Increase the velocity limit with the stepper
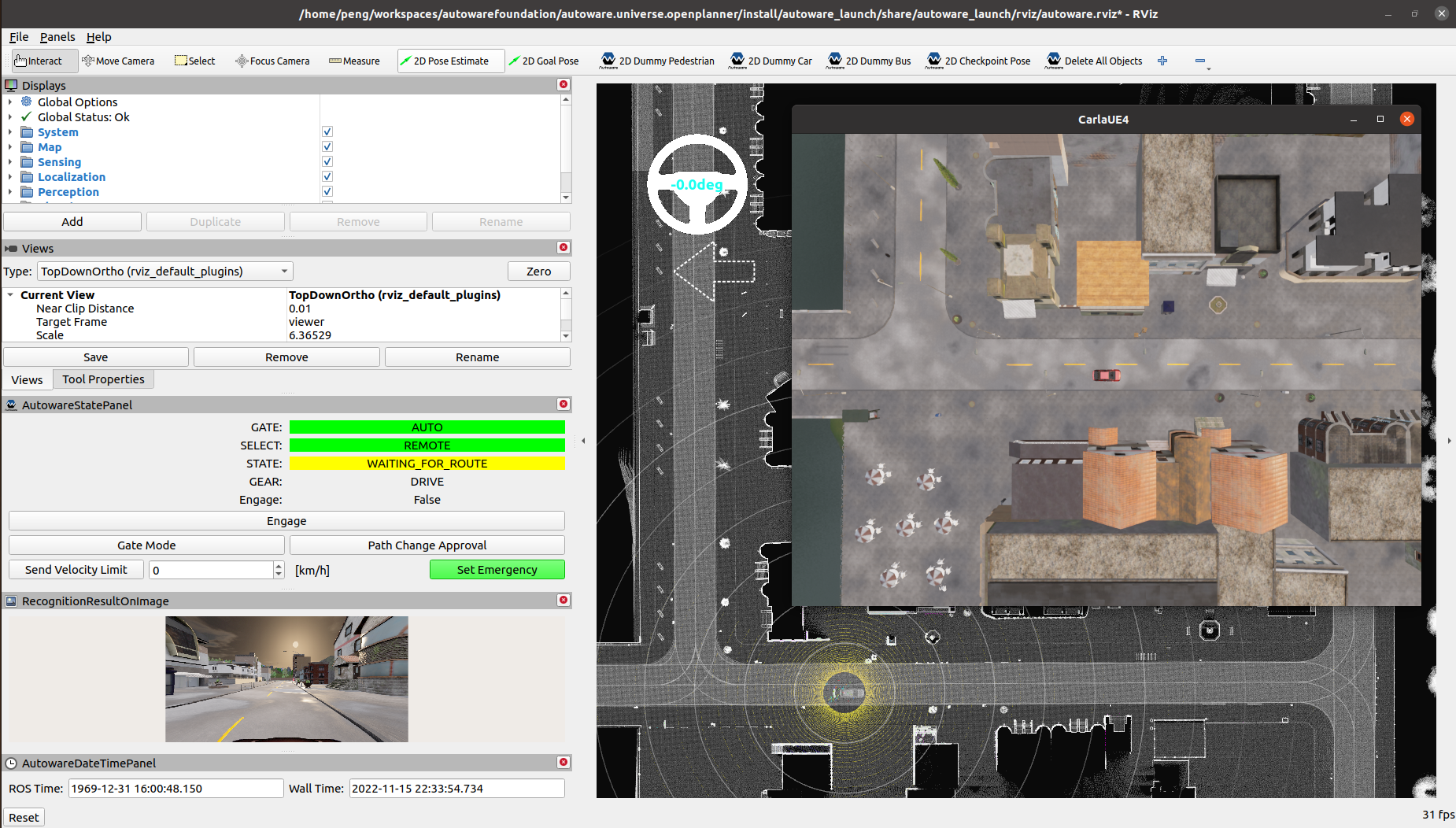The height and width of the screenshot is (828, 1456). [279, 565]
